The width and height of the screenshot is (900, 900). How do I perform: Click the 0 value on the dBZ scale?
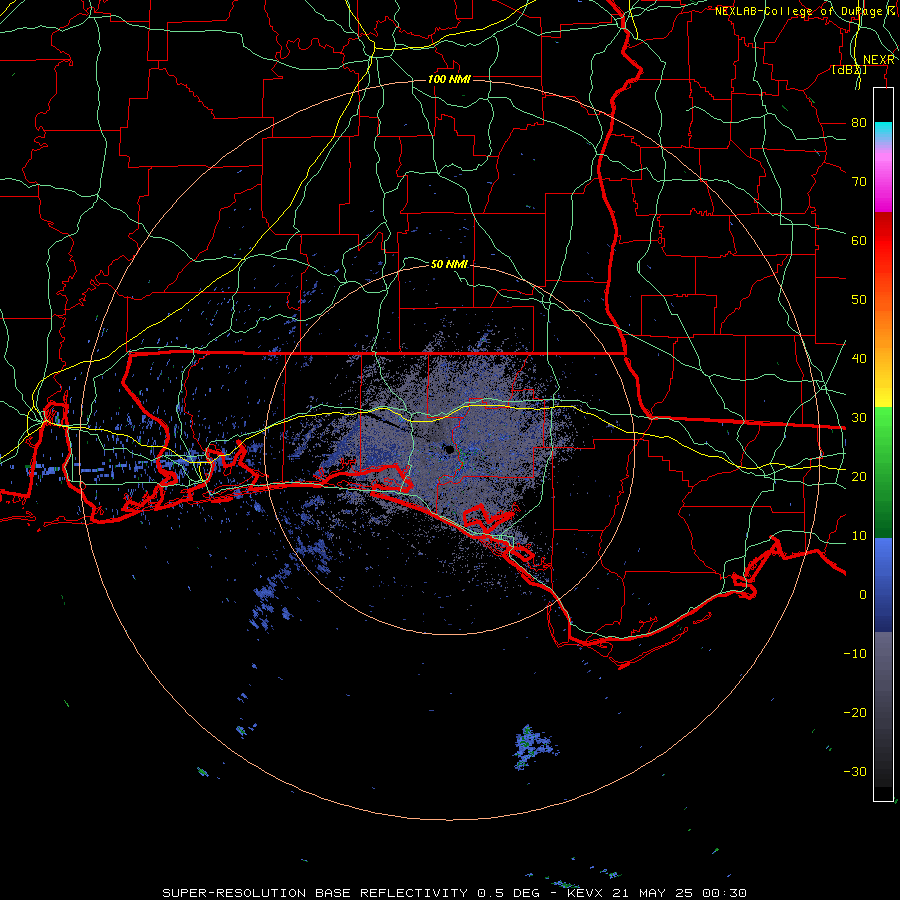coord(863,595)
